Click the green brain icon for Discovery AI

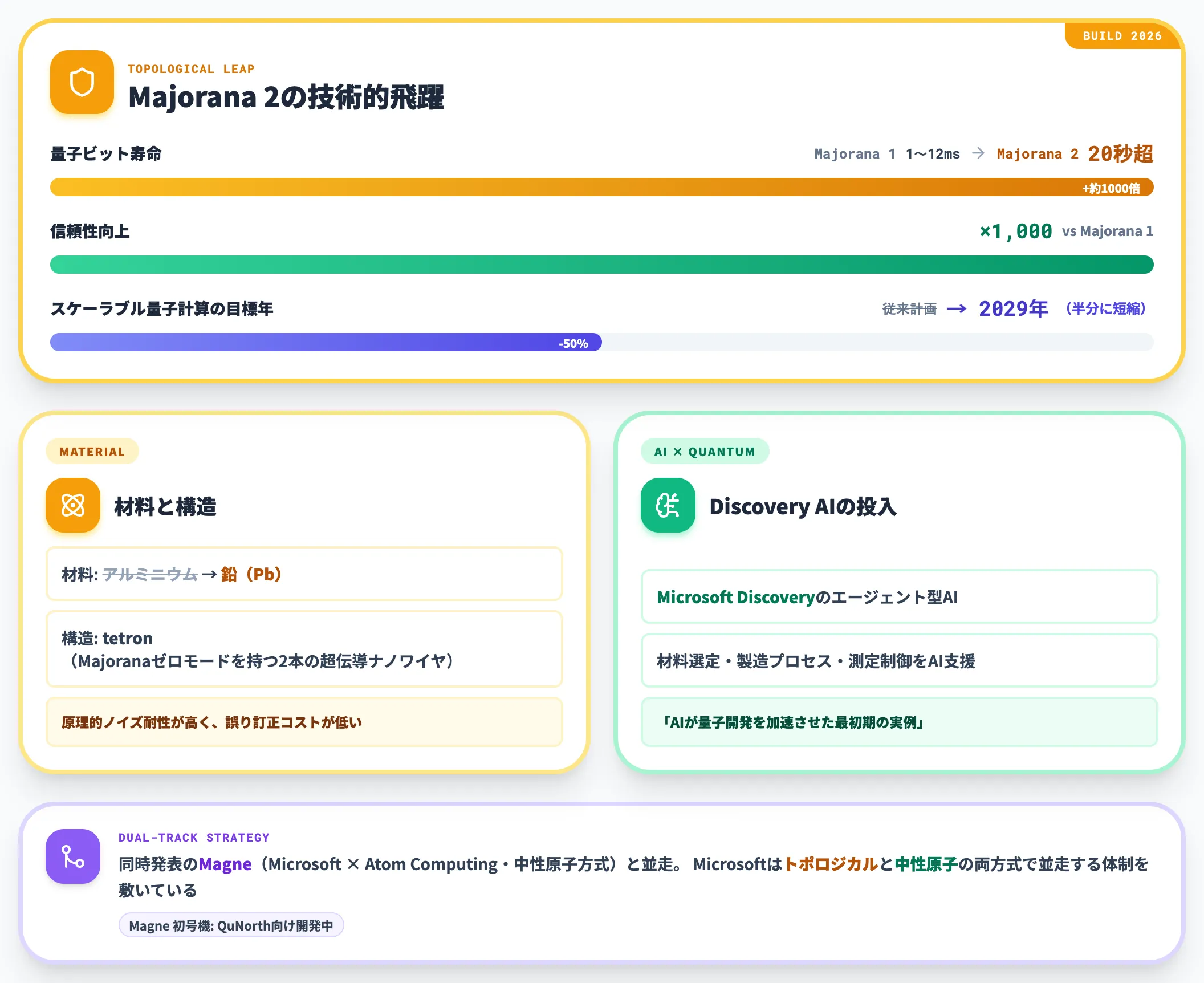pyautogui.click(x=668, y=505)
